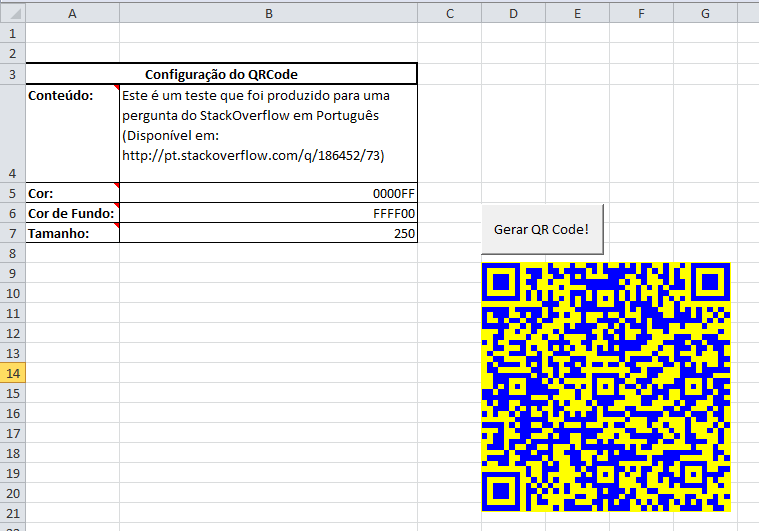Select the 'Tamanho:' label cell
Image resolution: width=759 pixels, height=531 pixels.
[x=73, y=233]
